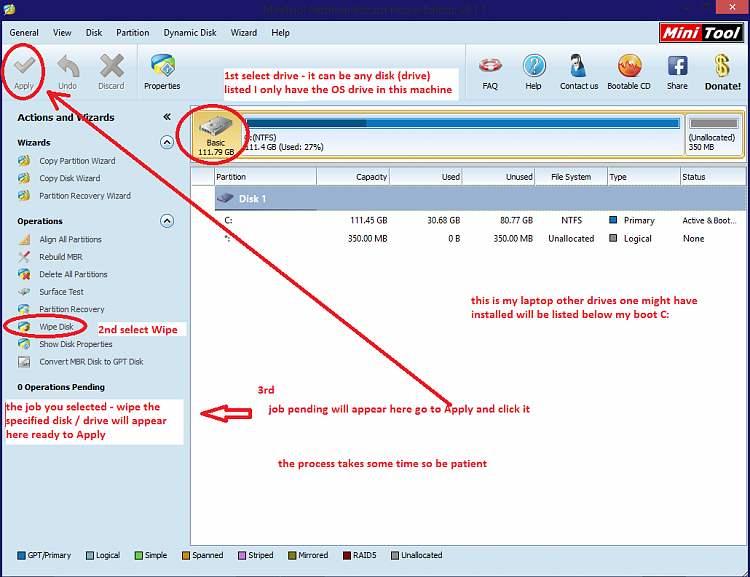Select the C: partition row

pyautogui.click(x=480, y=220)
